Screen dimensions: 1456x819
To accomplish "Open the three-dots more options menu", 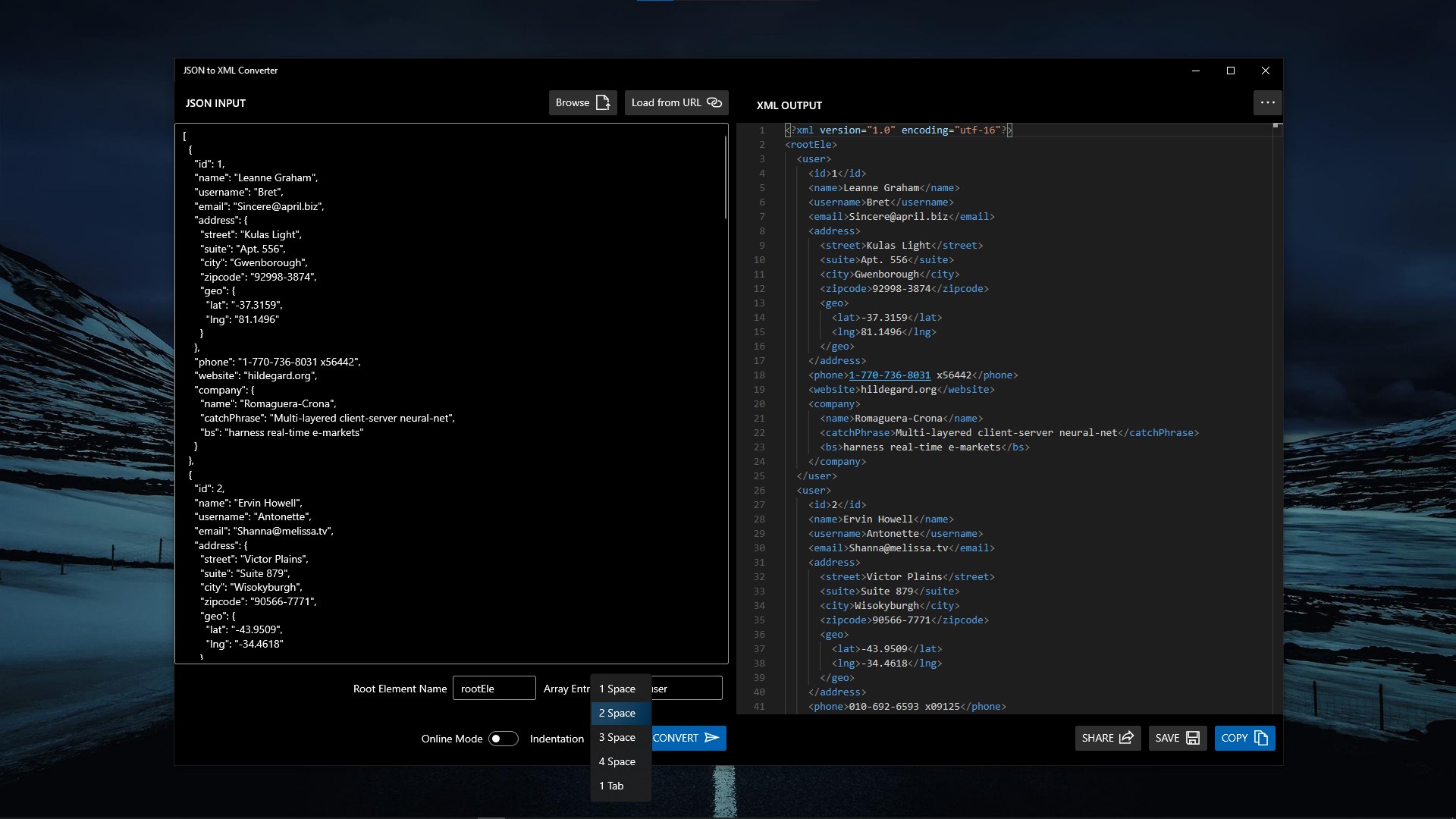I will pyautogui.click(x=1267, y=102).
